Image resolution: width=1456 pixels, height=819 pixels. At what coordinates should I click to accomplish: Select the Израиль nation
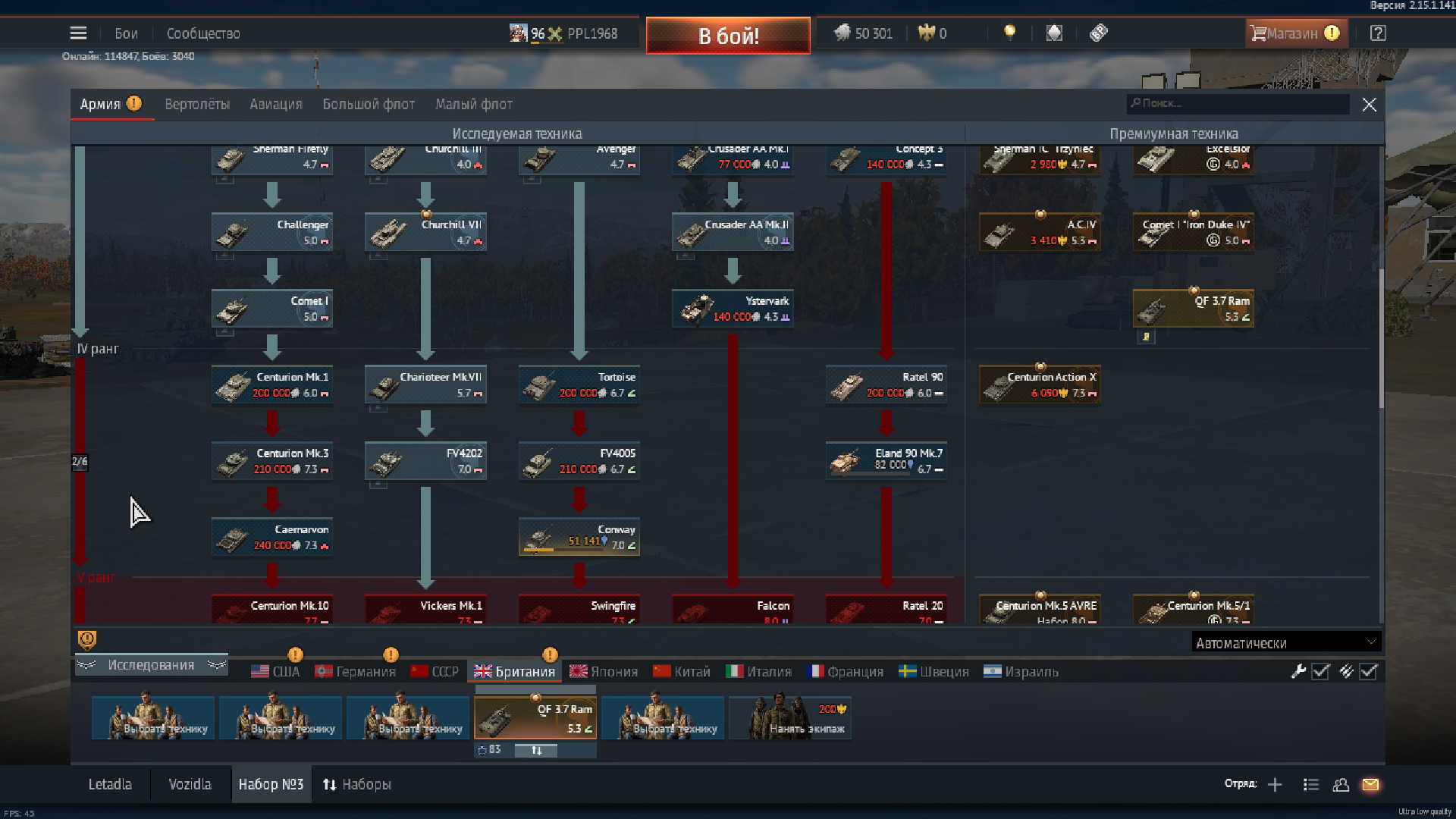(x=1021, y=671)
